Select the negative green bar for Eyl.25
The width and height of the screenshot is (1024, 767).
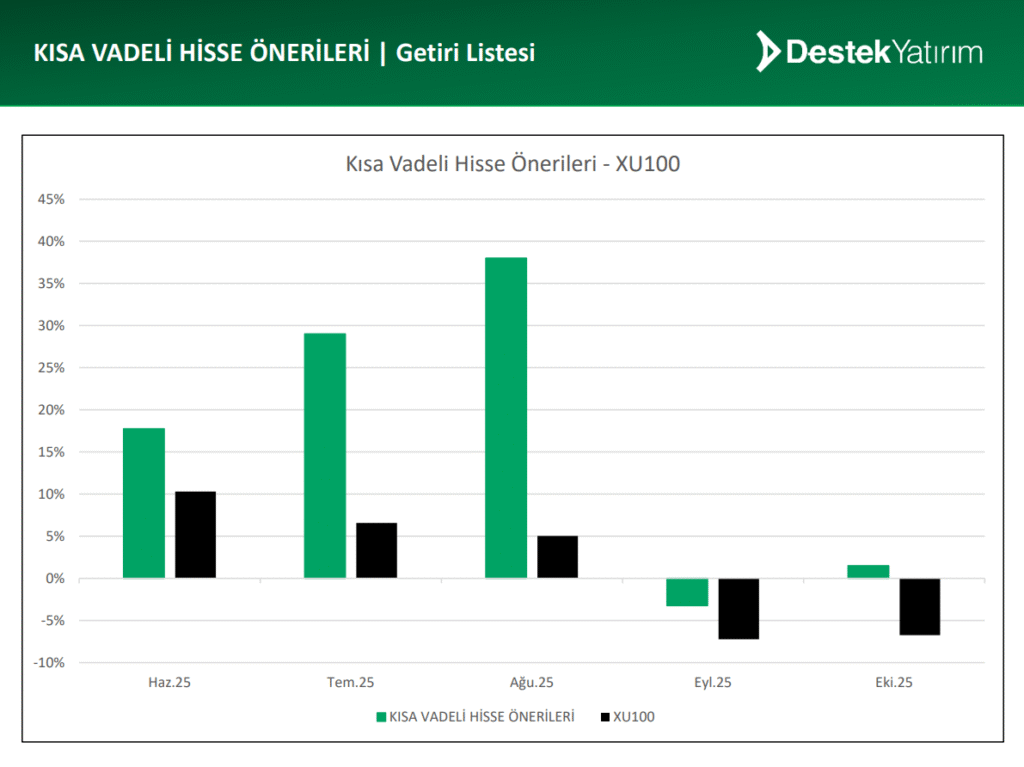click(x=687, y=592)
